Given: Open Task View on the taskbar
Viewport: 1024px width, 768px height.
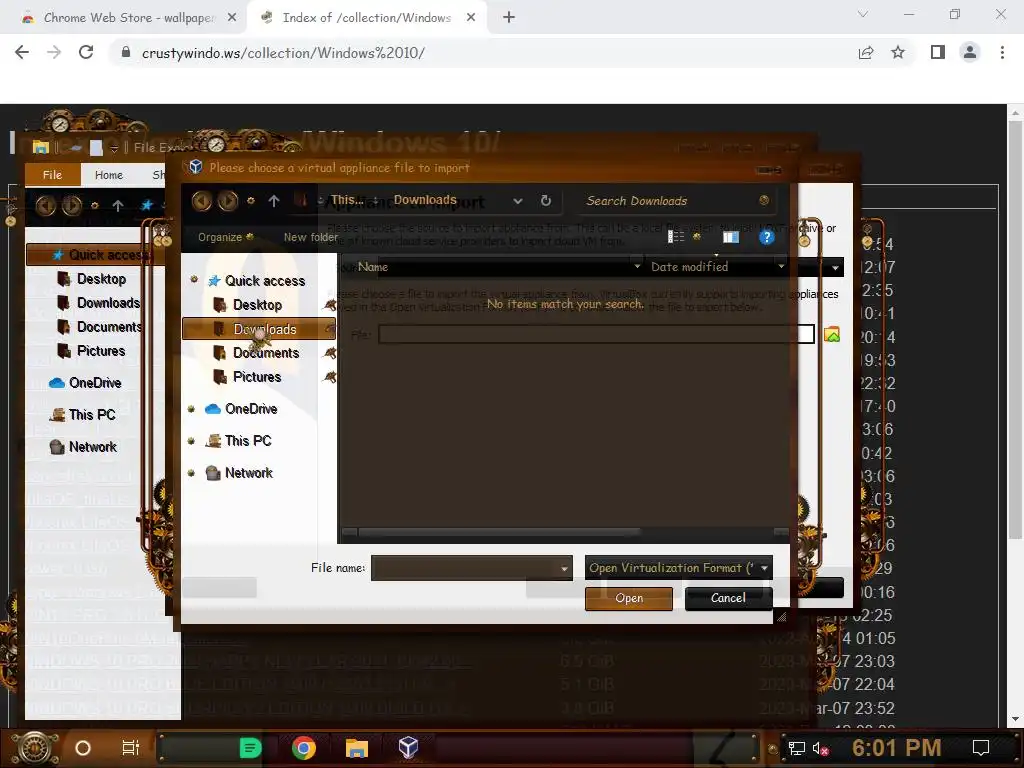Looking at the screenshot, I should (131, 748).
